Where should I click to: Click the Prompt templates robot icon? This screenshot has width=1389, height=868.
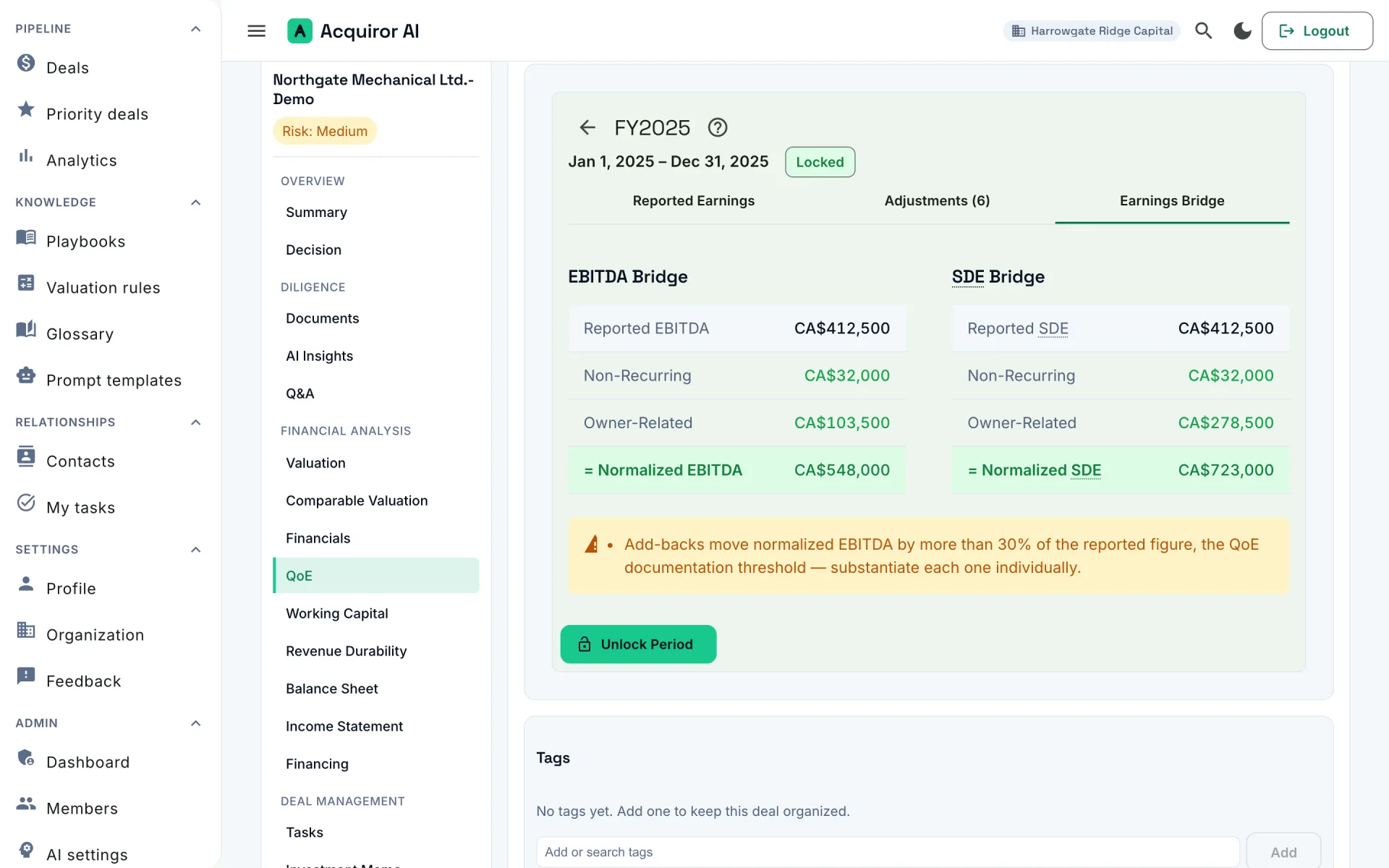(x=26, y=375)
